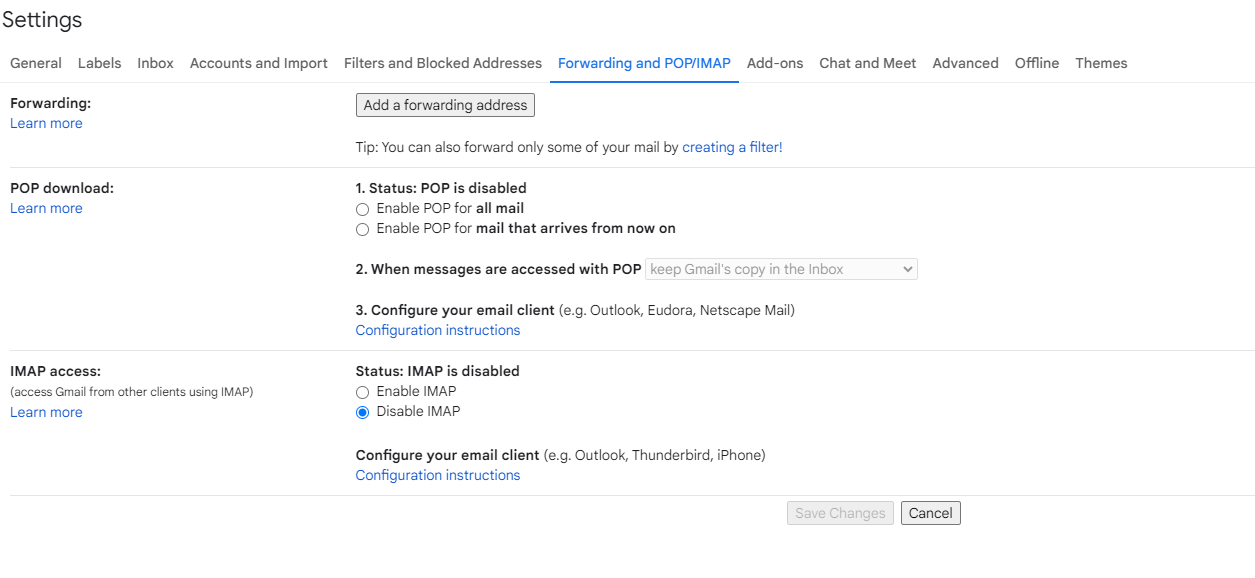Click Add a forwarding address button
The height and width of the screenshot is (578, 1255).
point(445,105)
